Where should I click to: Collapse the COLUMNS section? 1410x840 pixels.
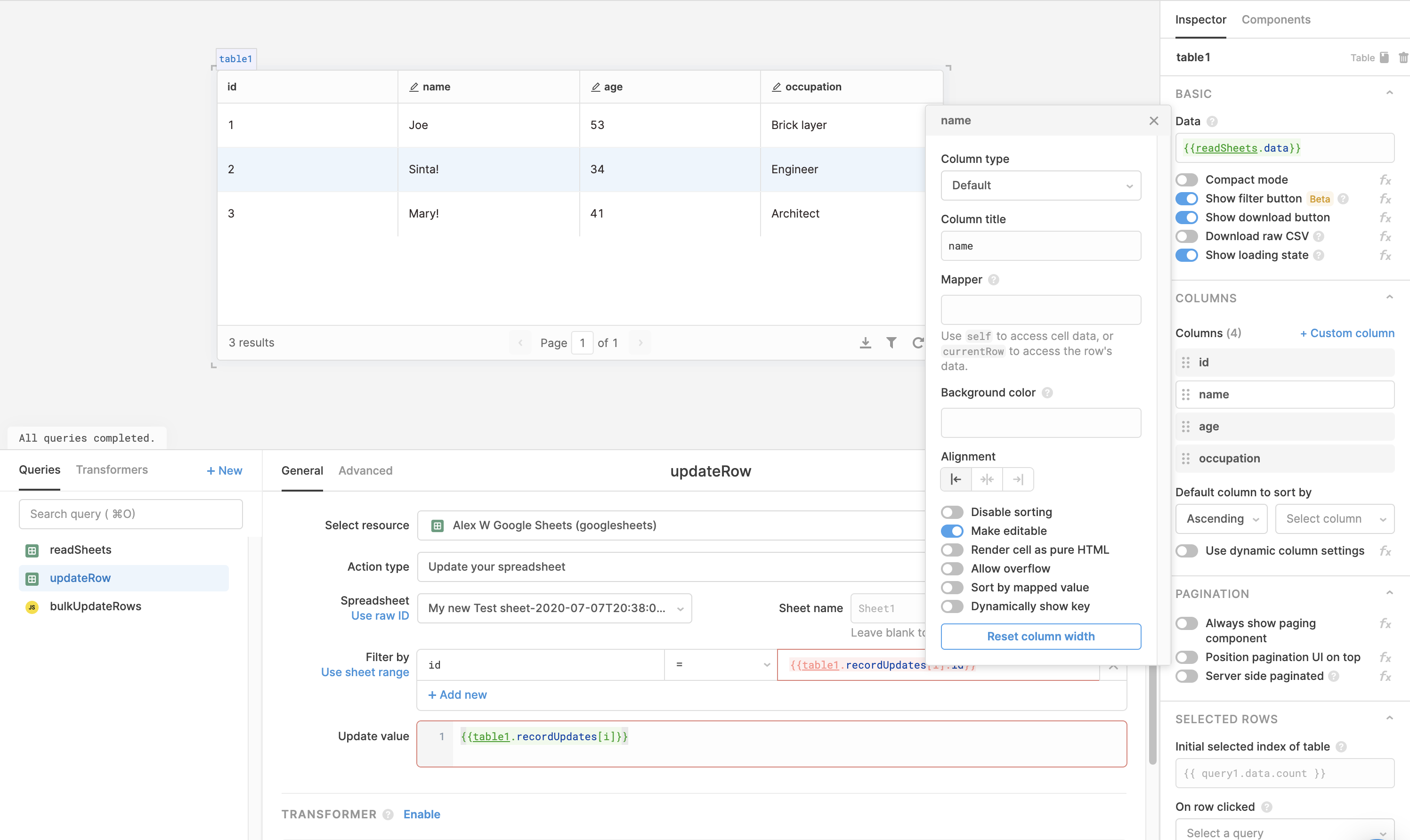(1389, 297)
